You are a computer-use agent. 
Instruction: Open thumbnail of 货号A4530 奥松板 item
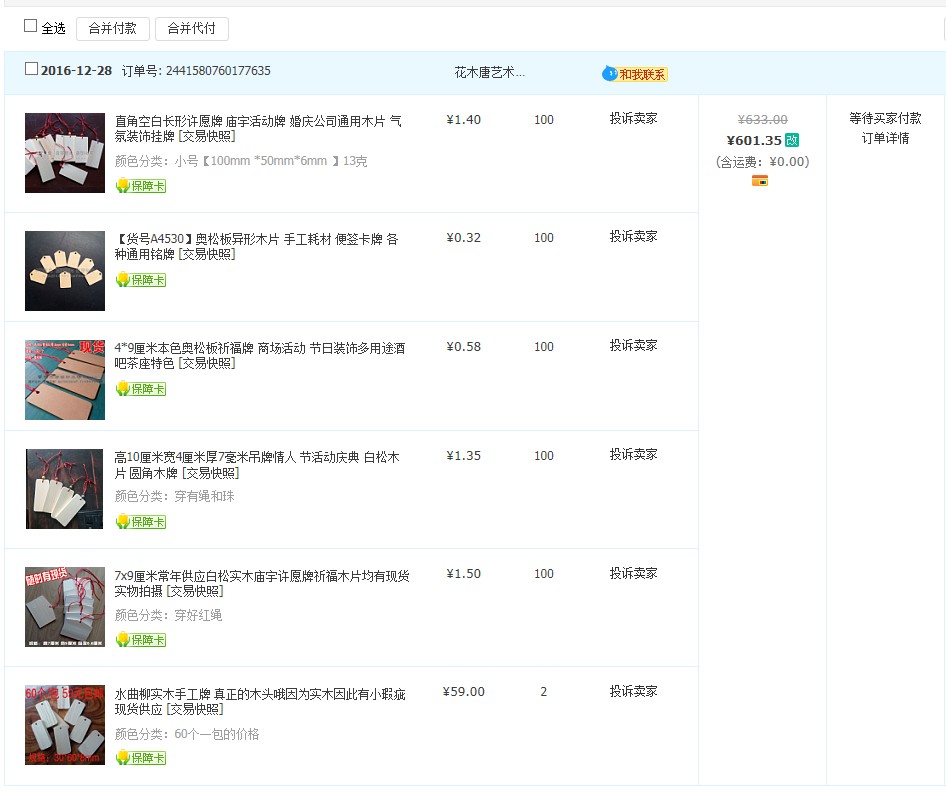(x=65, y=271)
